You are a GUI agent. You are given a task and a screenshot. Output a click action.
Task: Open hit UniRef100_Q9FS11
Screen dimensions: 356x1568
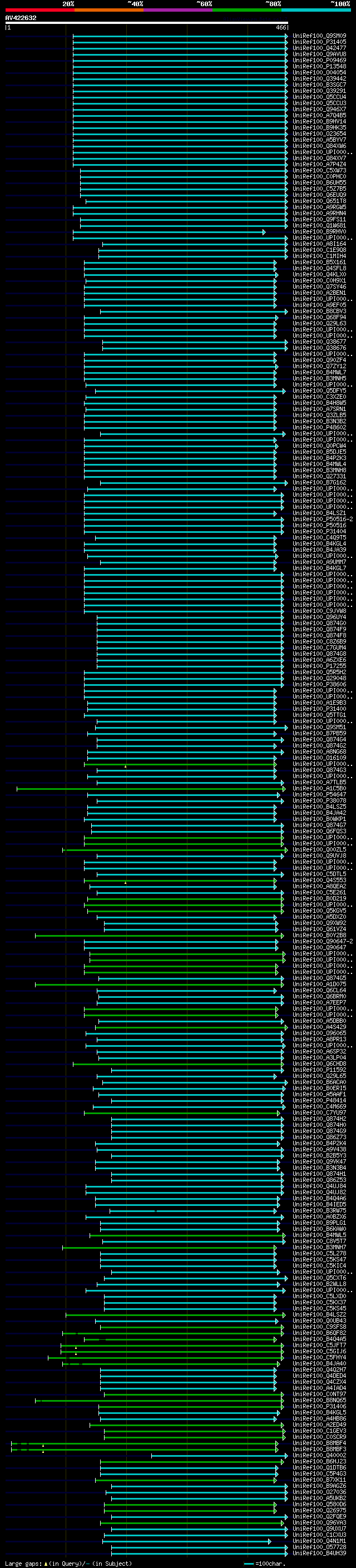(319, 219)
